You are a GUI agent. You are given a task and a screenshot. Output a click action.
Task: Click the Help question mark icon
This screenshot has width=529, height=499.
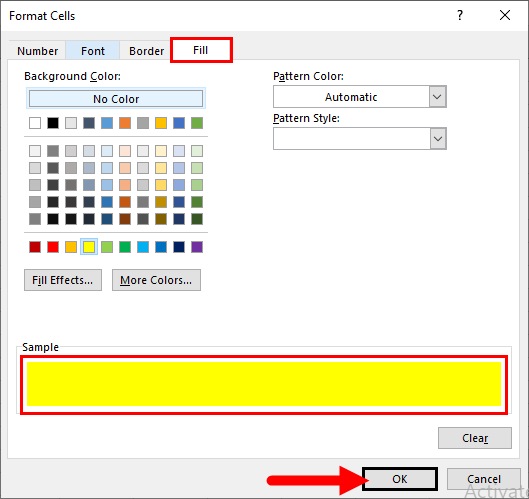(460, 15)
